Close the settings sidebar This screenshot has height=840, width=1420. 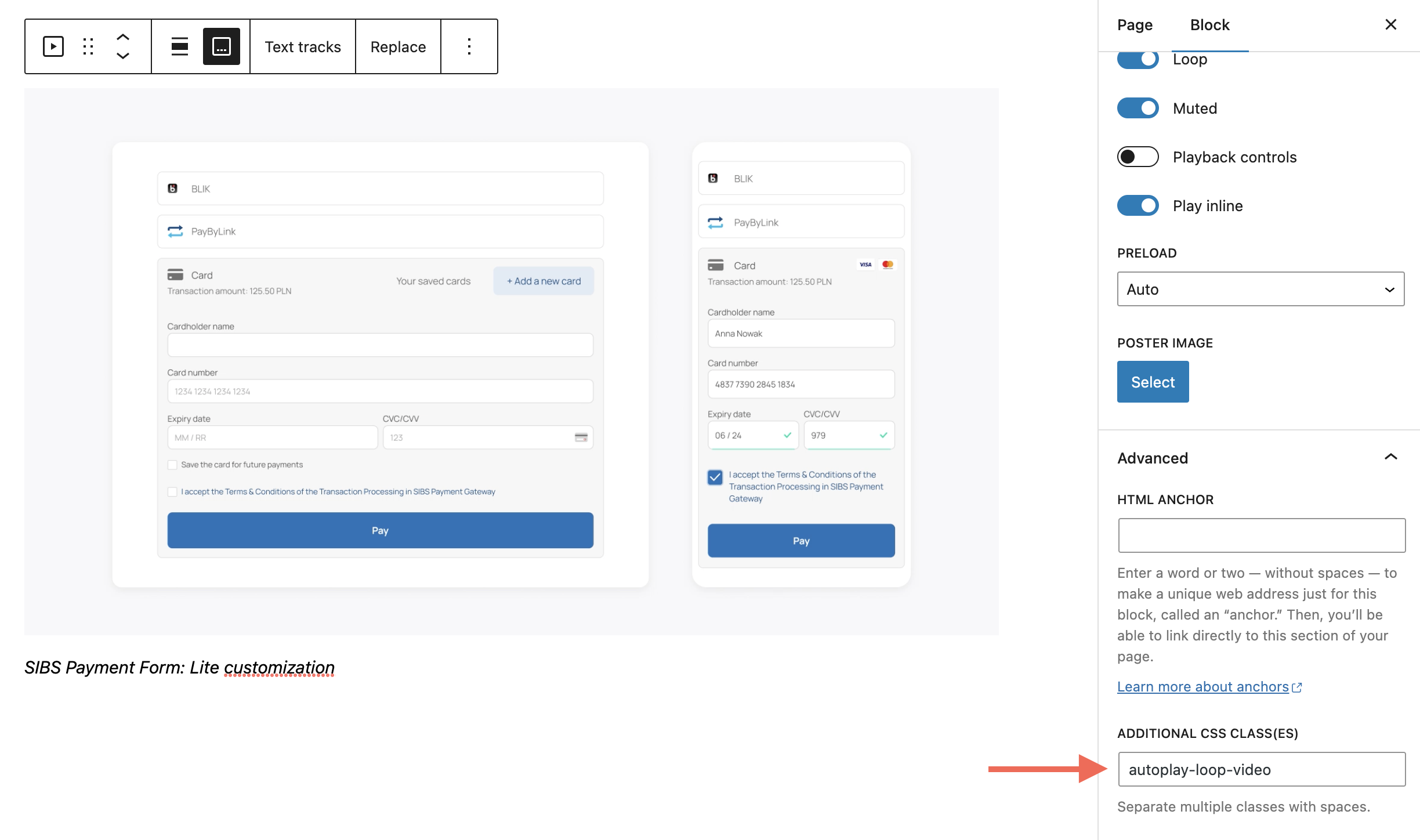click(1391, 24)
